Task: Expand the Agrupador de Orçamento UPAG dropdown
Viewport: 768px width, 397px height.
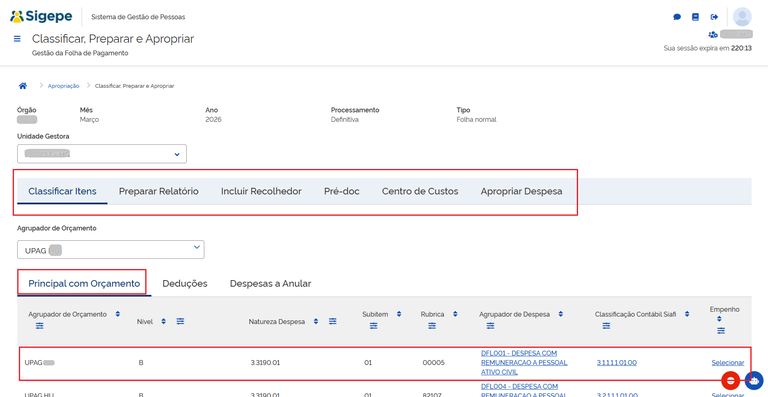Action: pos(111,250)
